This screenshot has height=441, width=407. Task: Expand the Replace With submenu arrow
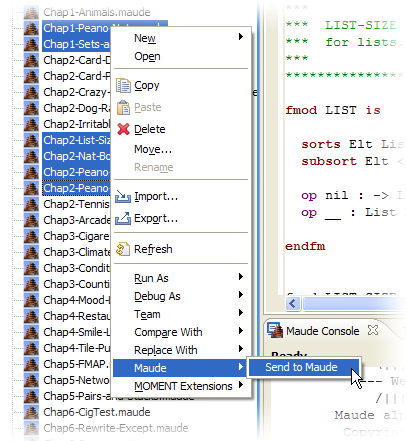coord(241,349)
